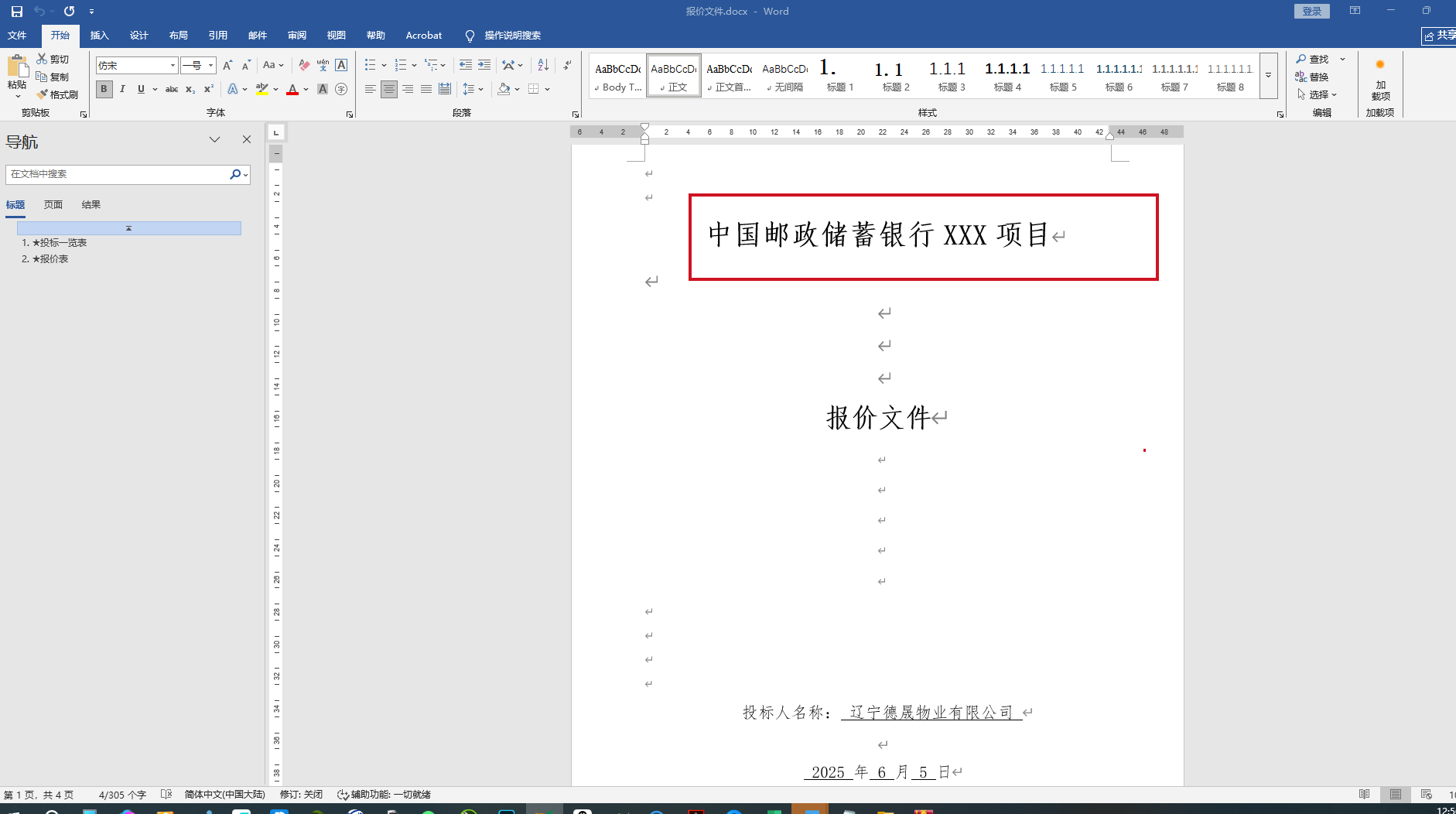The width and height of the screenshot is (1456, 814).
Task: Toggle Bold formatting
Action: 104,89
